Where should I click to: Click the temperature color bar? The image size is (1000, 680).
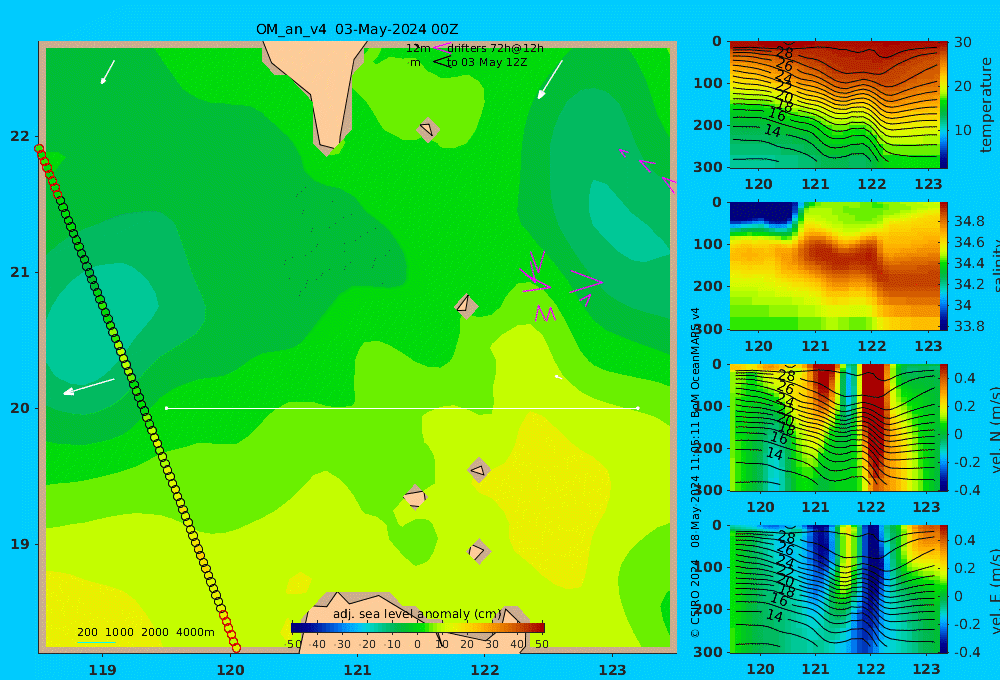coord(943,105)
